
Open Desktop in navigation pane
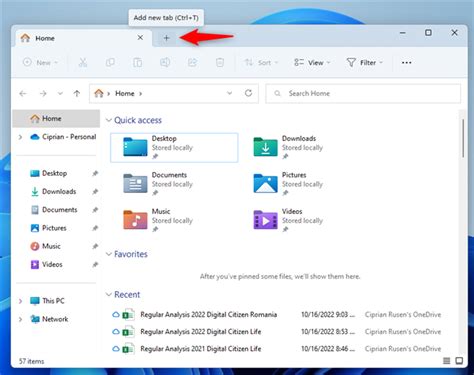(x=49, y=173)
